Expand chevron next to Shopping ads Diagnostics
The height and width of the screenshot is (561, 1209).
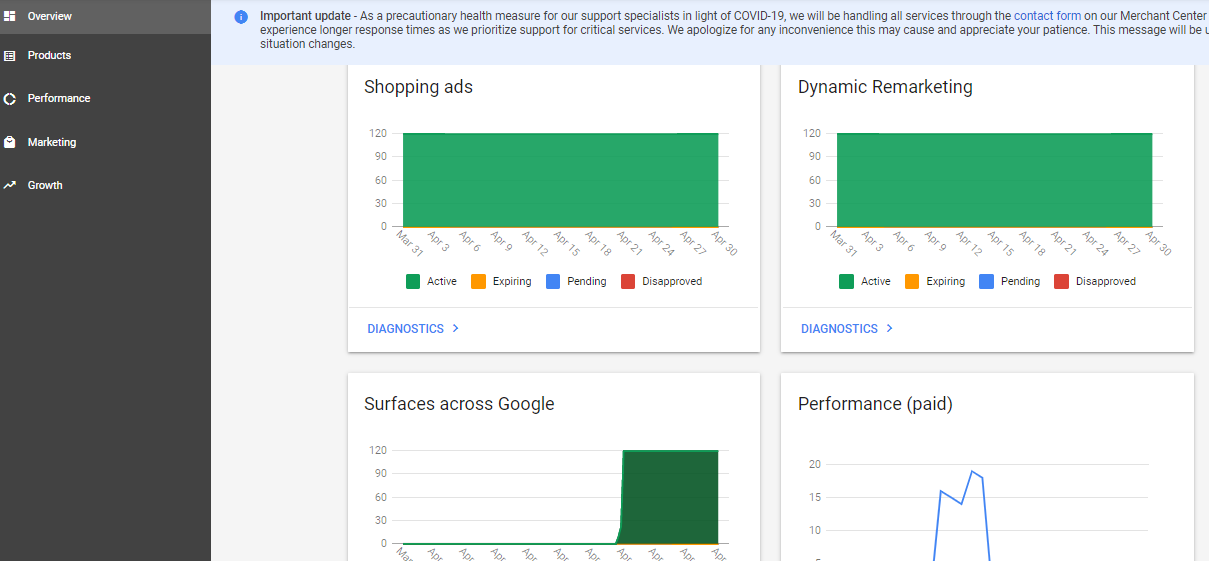(x=456, y=328)
